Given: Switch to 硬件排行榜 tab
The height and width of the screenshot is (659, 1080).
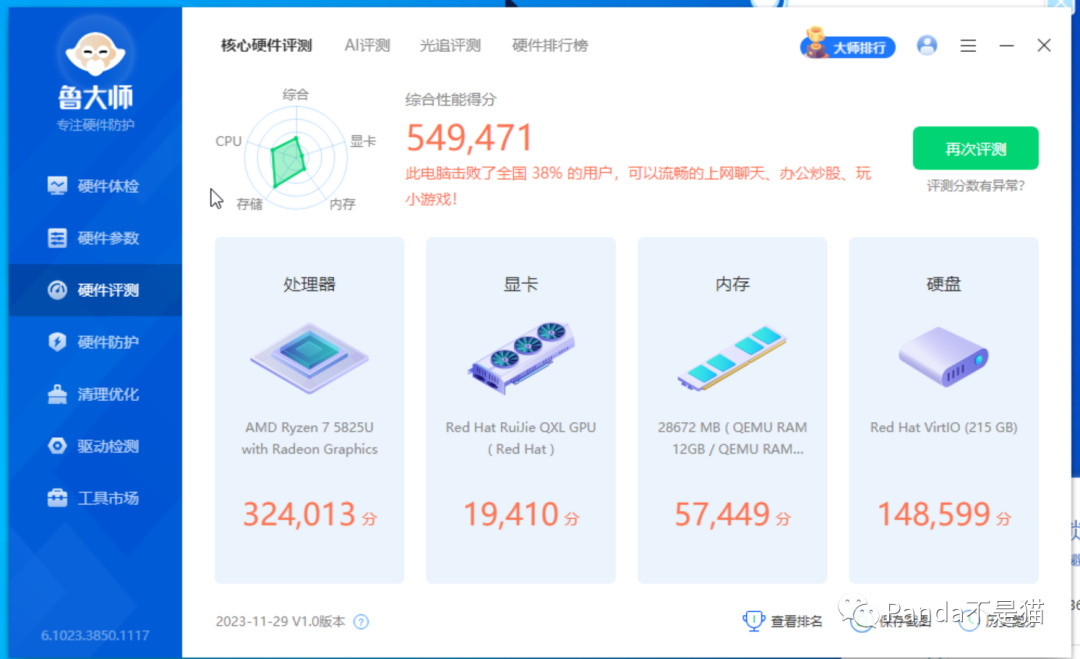Looking at the screenshot, I should click(x=550, y=45).
